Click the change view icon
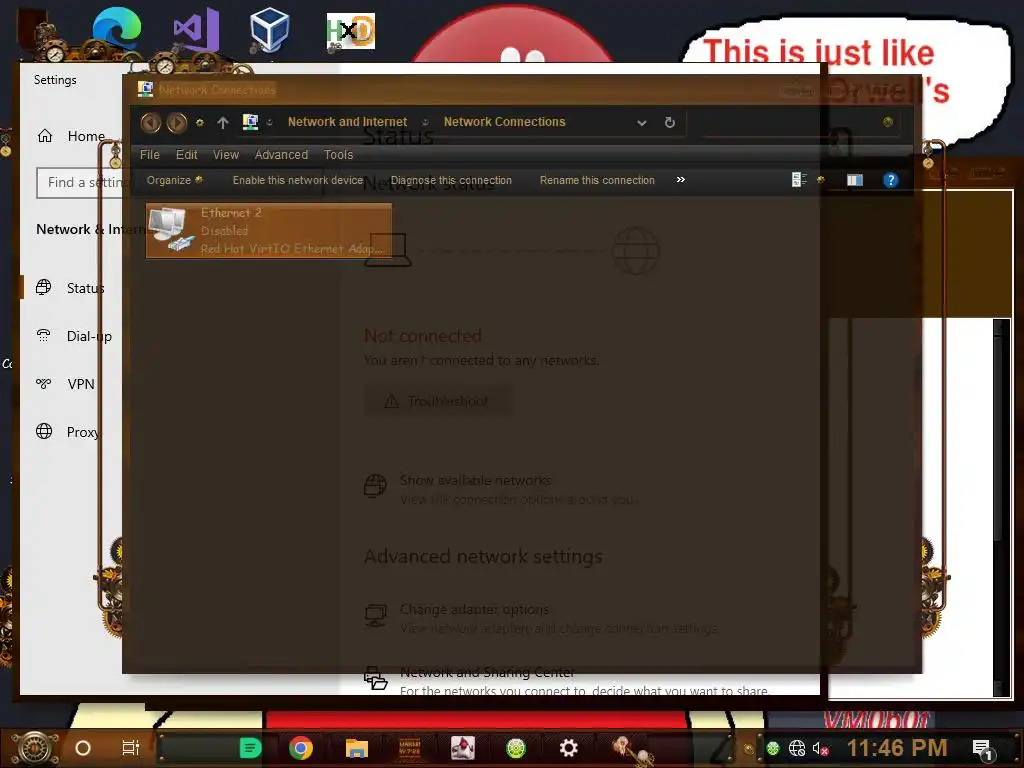 pyautogui.click(x=799, y=180)
